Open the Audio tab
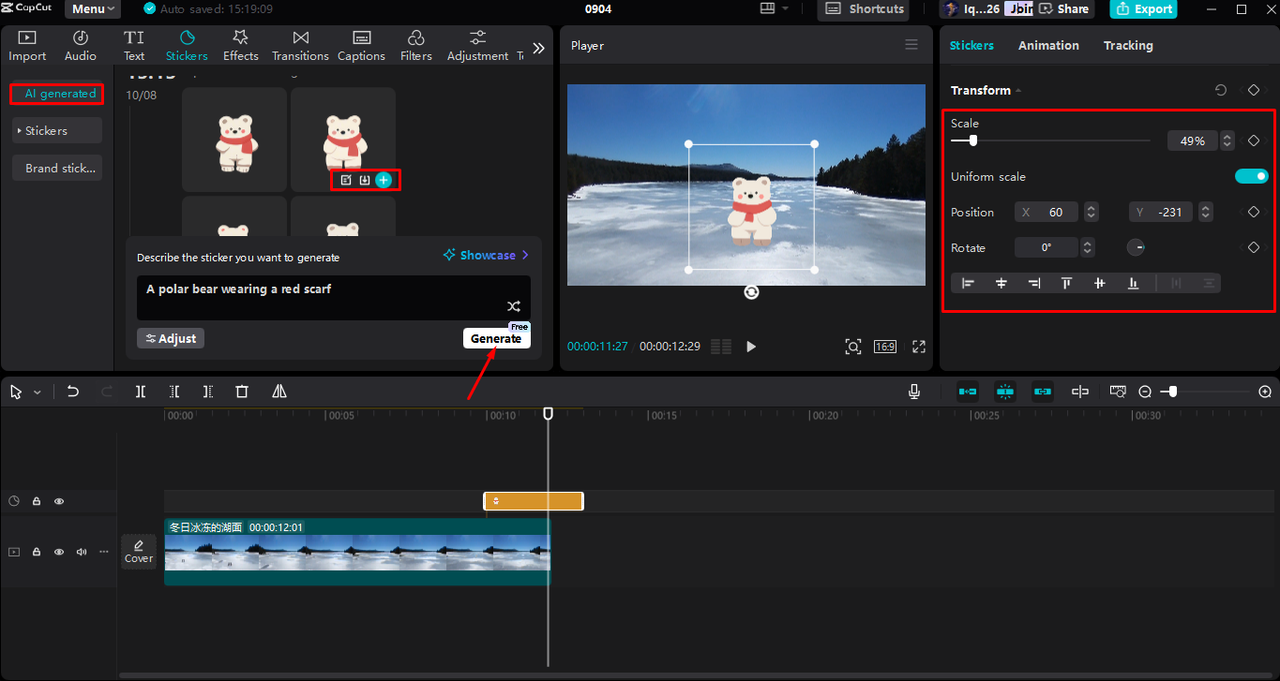 (x=80, y=46)
